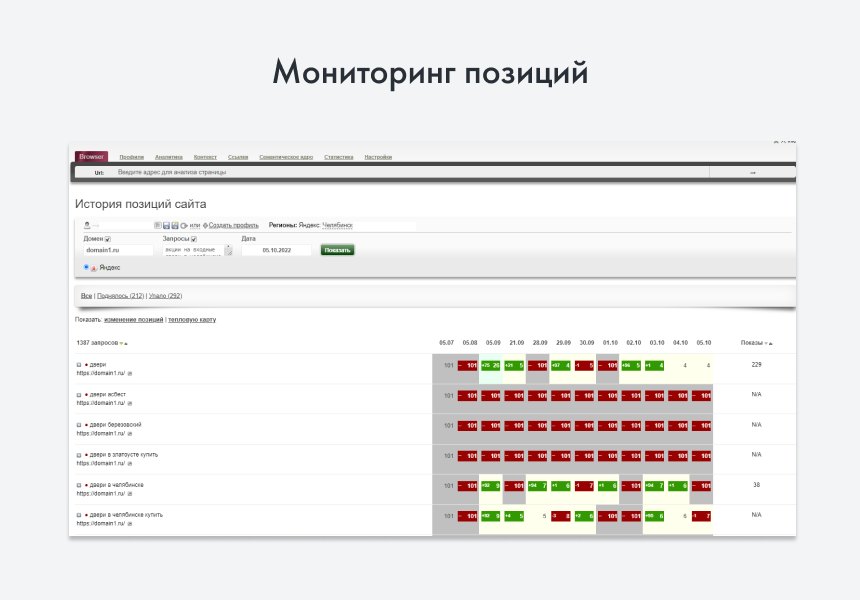The image size is (860, 600).
Task: Click the Yandex logo icon
Action: click(94, 268)
